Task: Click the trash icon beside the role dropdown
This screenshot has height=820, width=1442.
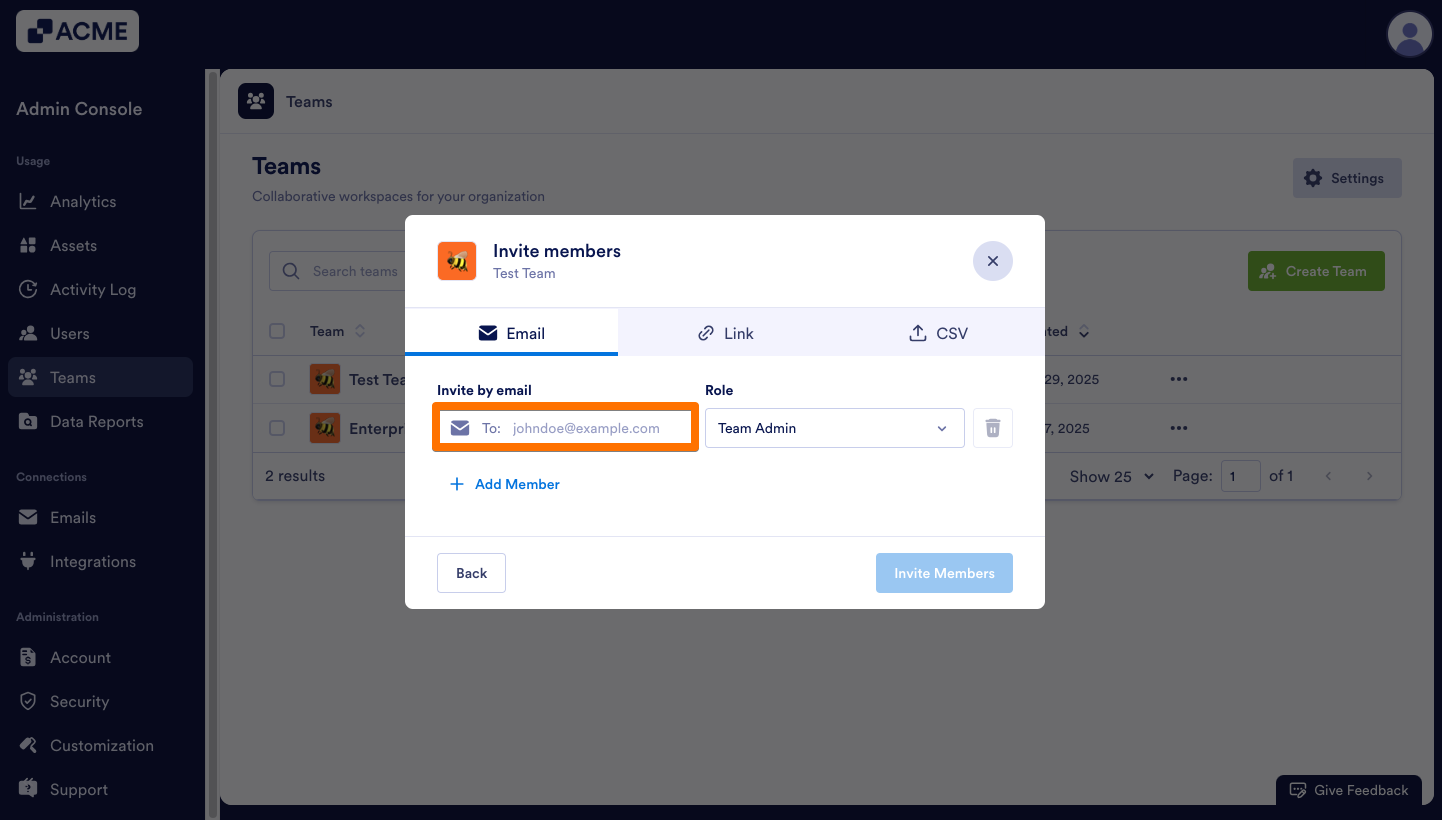Action: tap(992, 427)
